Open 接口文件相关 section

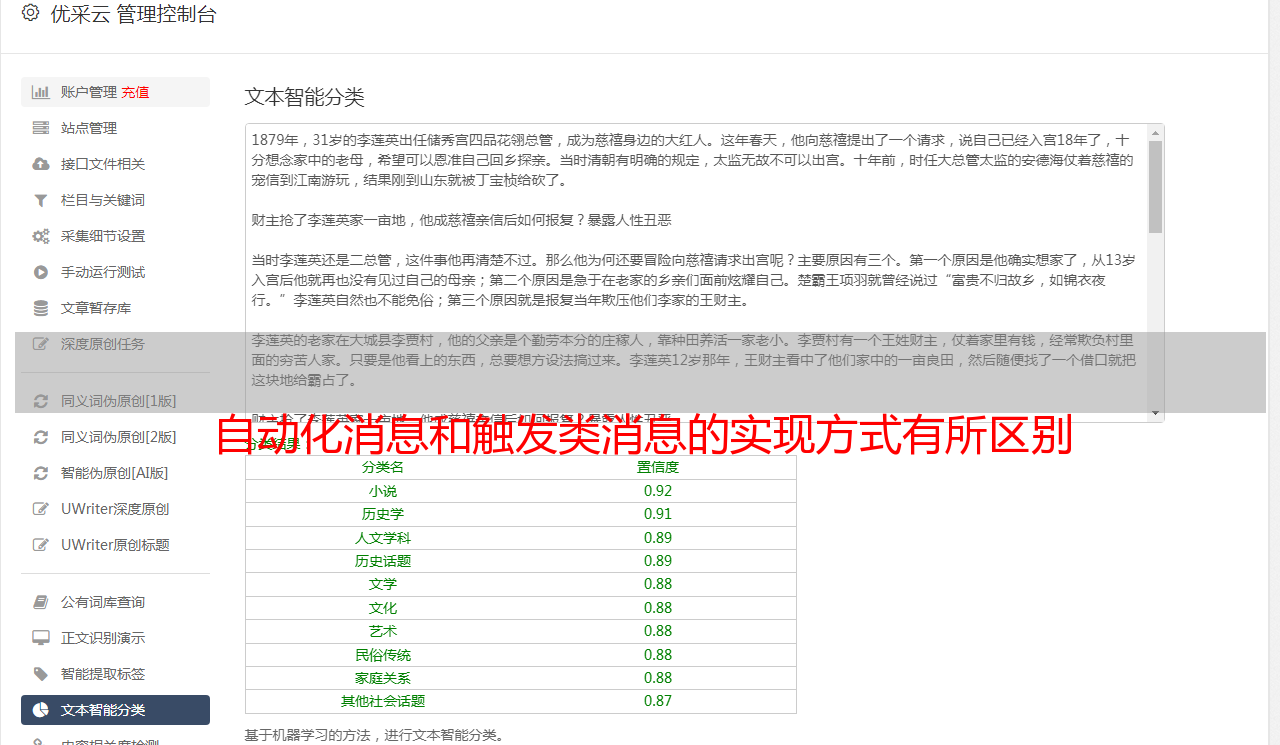tap(115, 164)
